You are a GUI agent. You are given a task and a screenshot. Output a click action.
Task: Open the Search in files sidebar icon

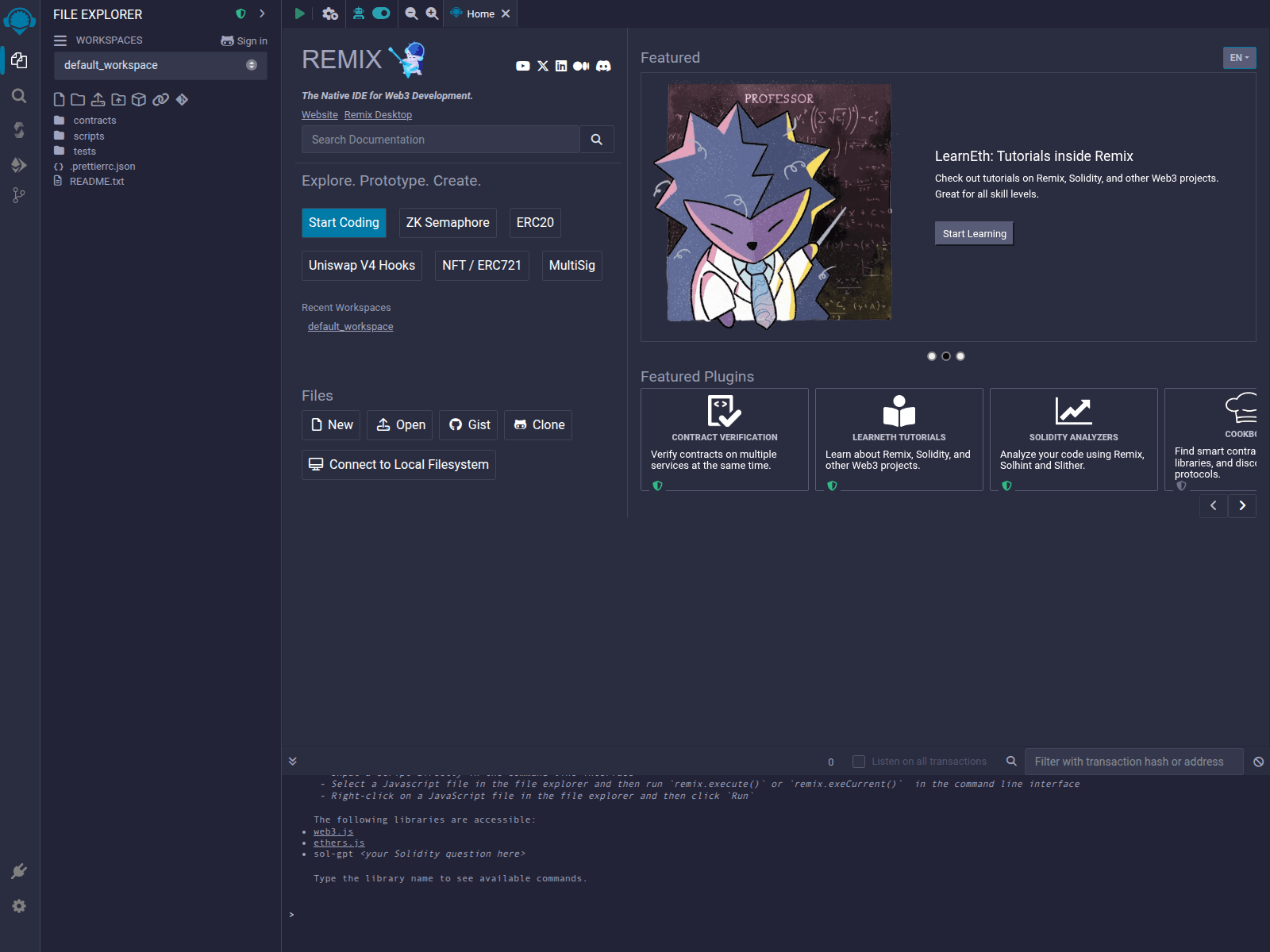coord(19,96)
